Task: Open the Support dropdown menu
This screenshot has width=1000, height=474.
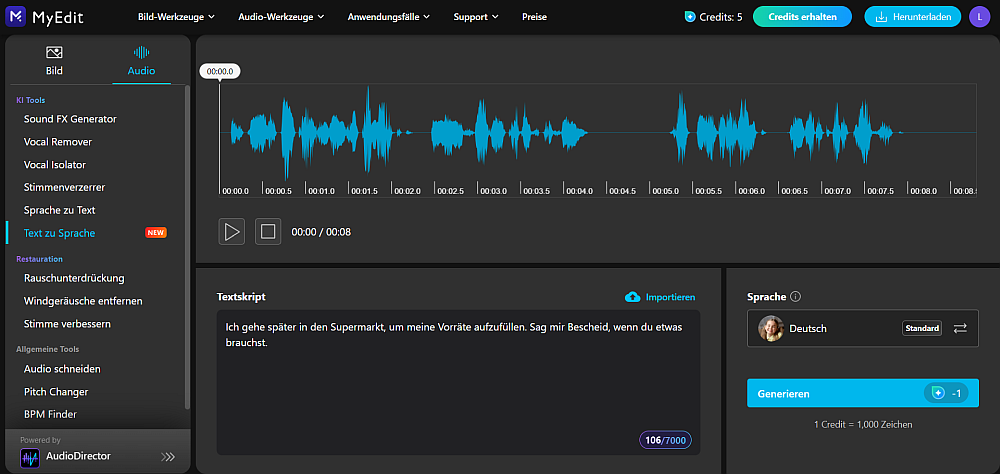Action: click(476, 17)
